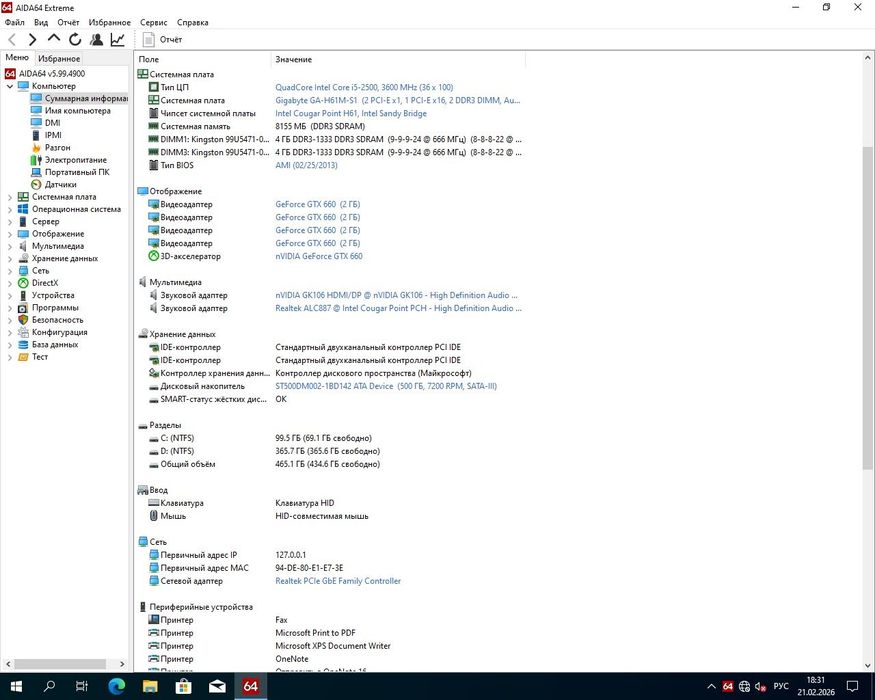Click the Устройства tree icon
Image resolution: width=875 pixels, height=700 pixels.
point(23,295)
